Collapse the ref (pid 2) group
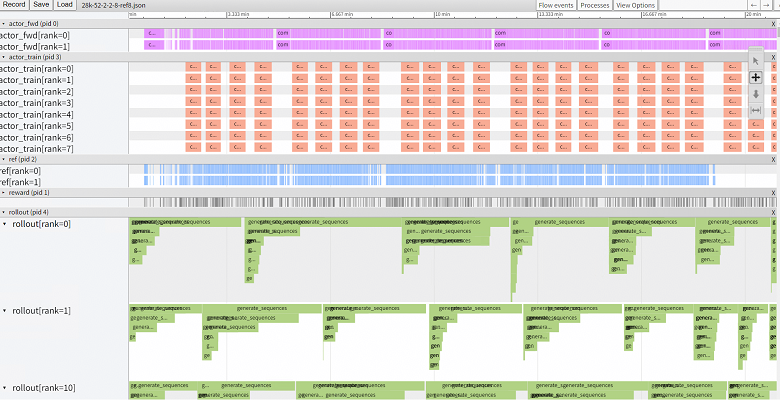The height and width of the screenshot is (400, 780). (x=4, y=159)
